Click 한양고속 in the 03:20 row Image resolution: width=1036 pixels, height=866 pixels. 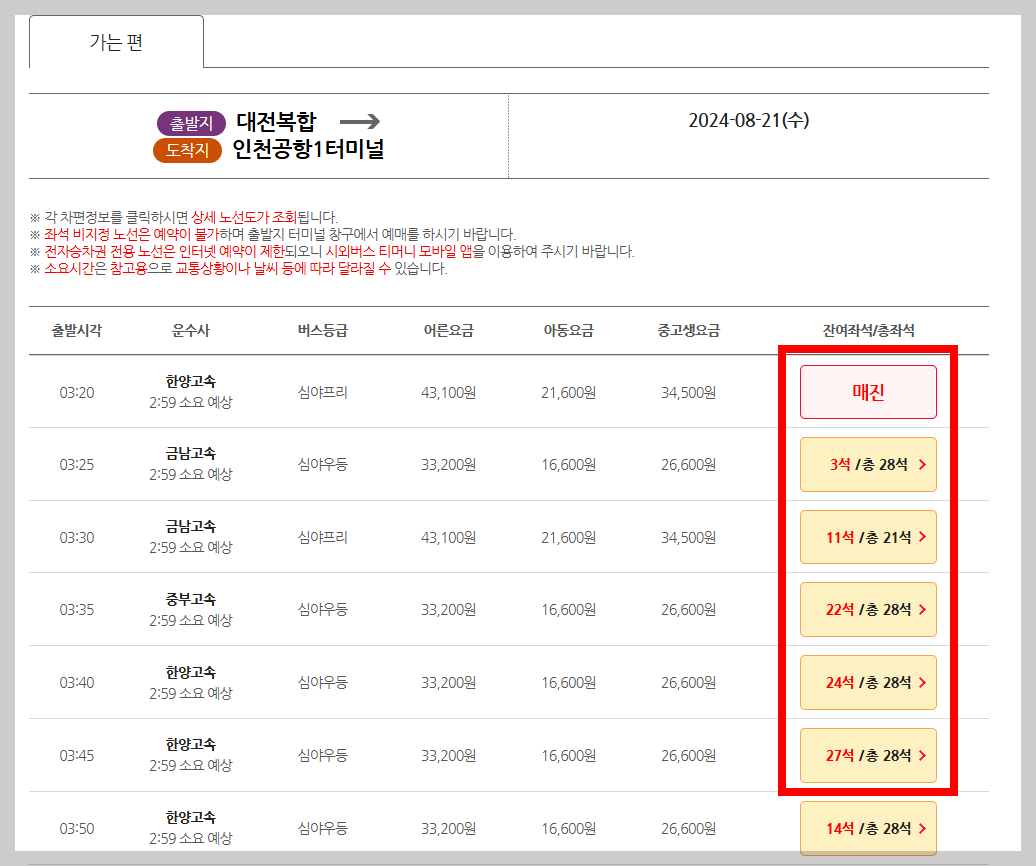191,381
